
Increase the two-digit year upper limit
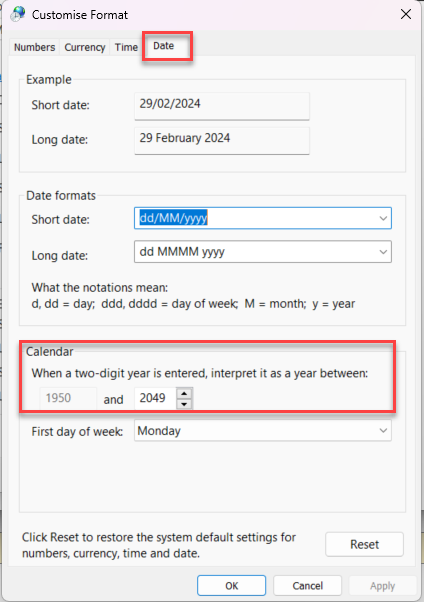184,394
